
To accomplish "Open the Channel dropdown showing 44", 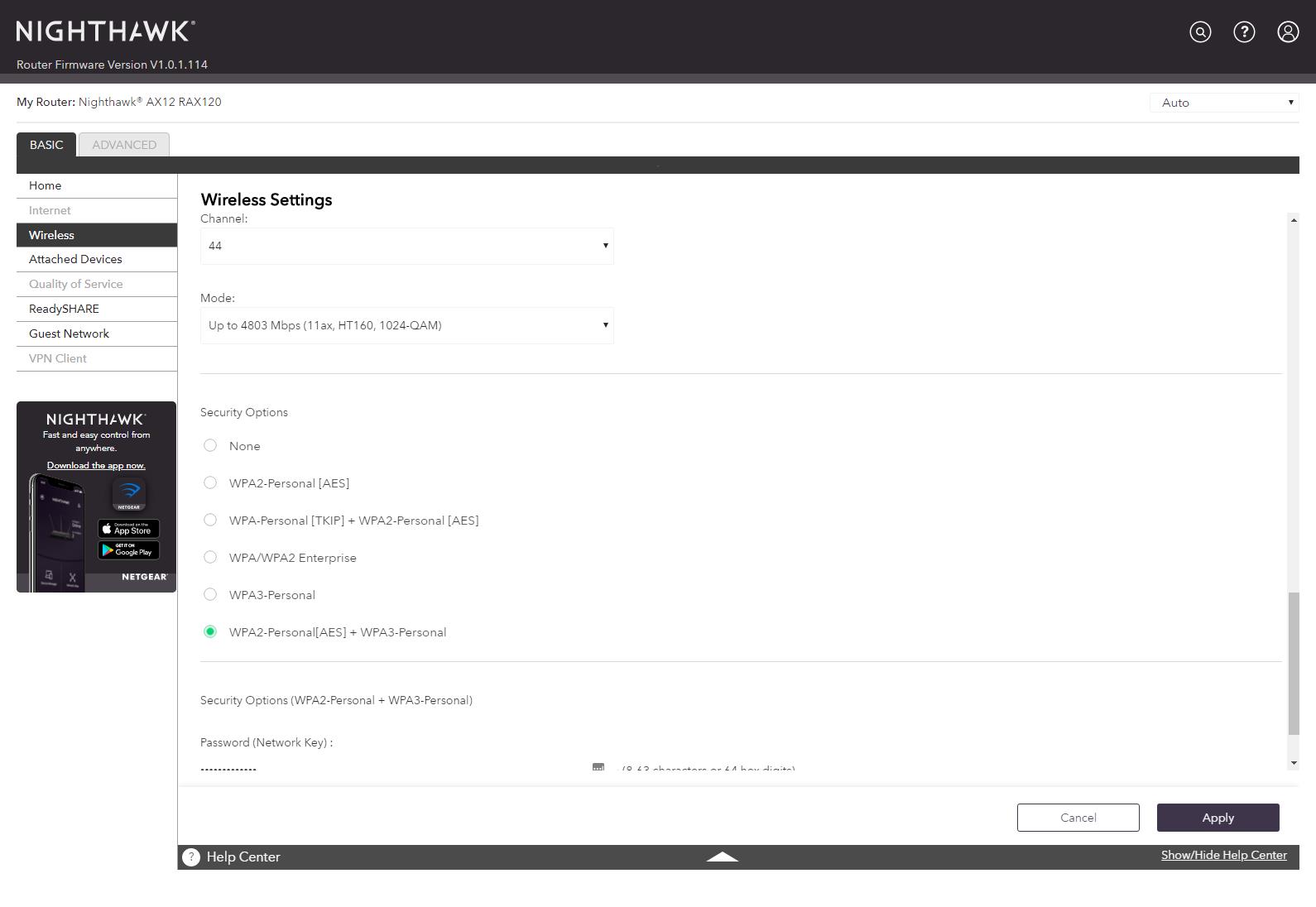I will 406,247.
